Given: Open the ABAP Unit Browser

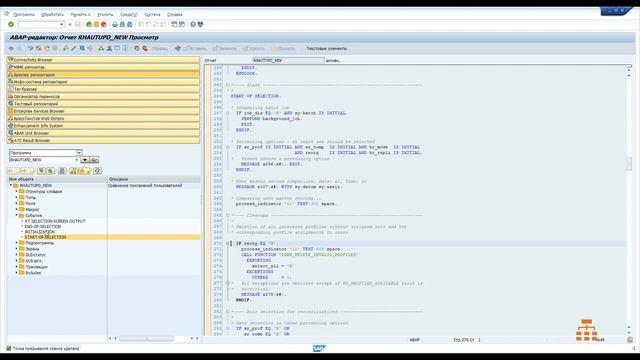Looking at the screenshot, I should (x=103, y=133).
